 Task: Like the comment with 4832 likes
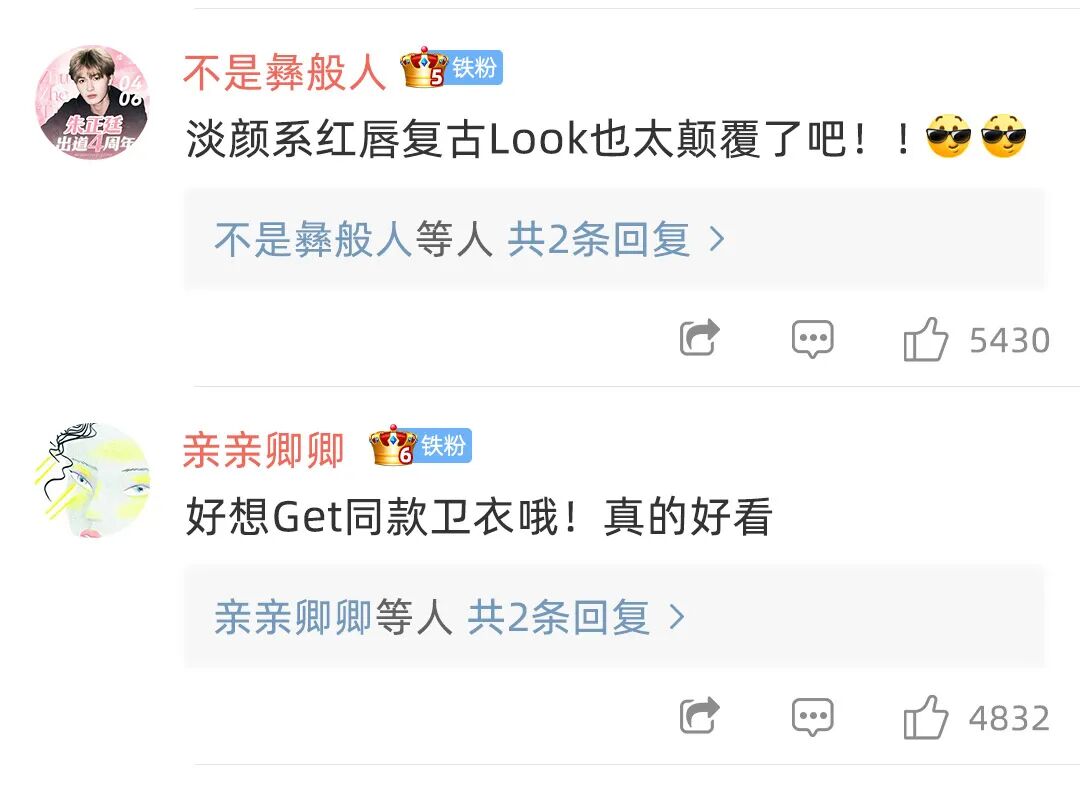[x=925, y=717]
